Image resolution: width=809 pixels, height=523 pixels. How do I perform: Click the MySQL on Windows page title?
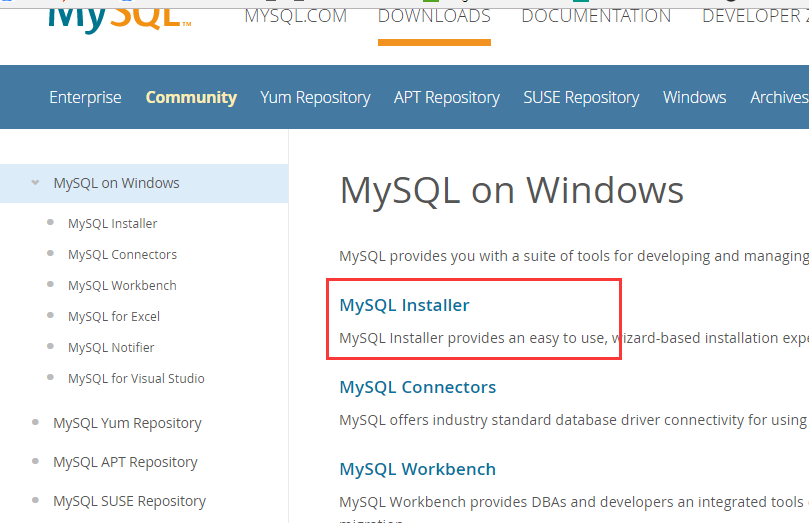point(512,190)
